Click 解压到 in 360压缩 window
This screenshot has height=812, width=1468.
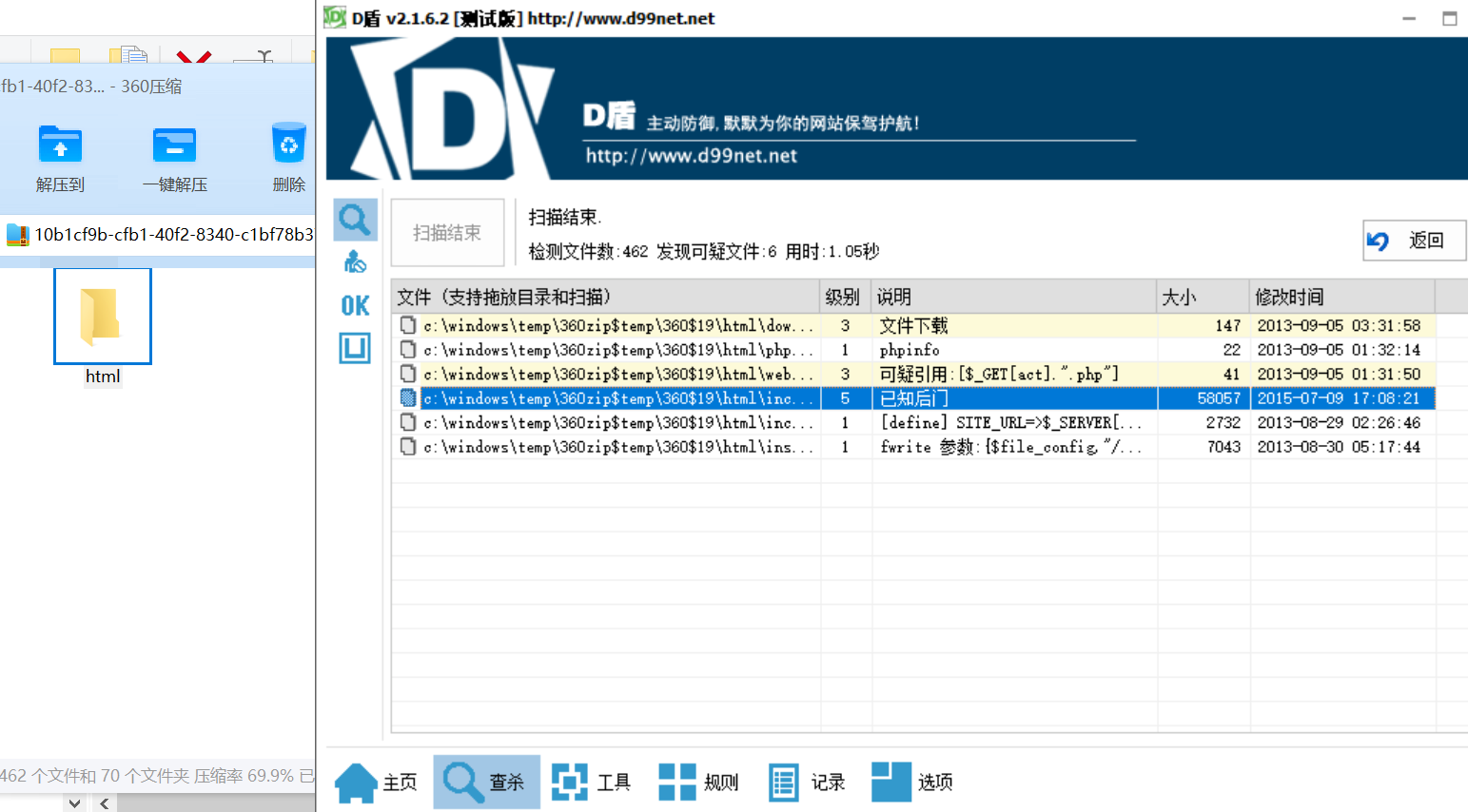coord(60,158)
